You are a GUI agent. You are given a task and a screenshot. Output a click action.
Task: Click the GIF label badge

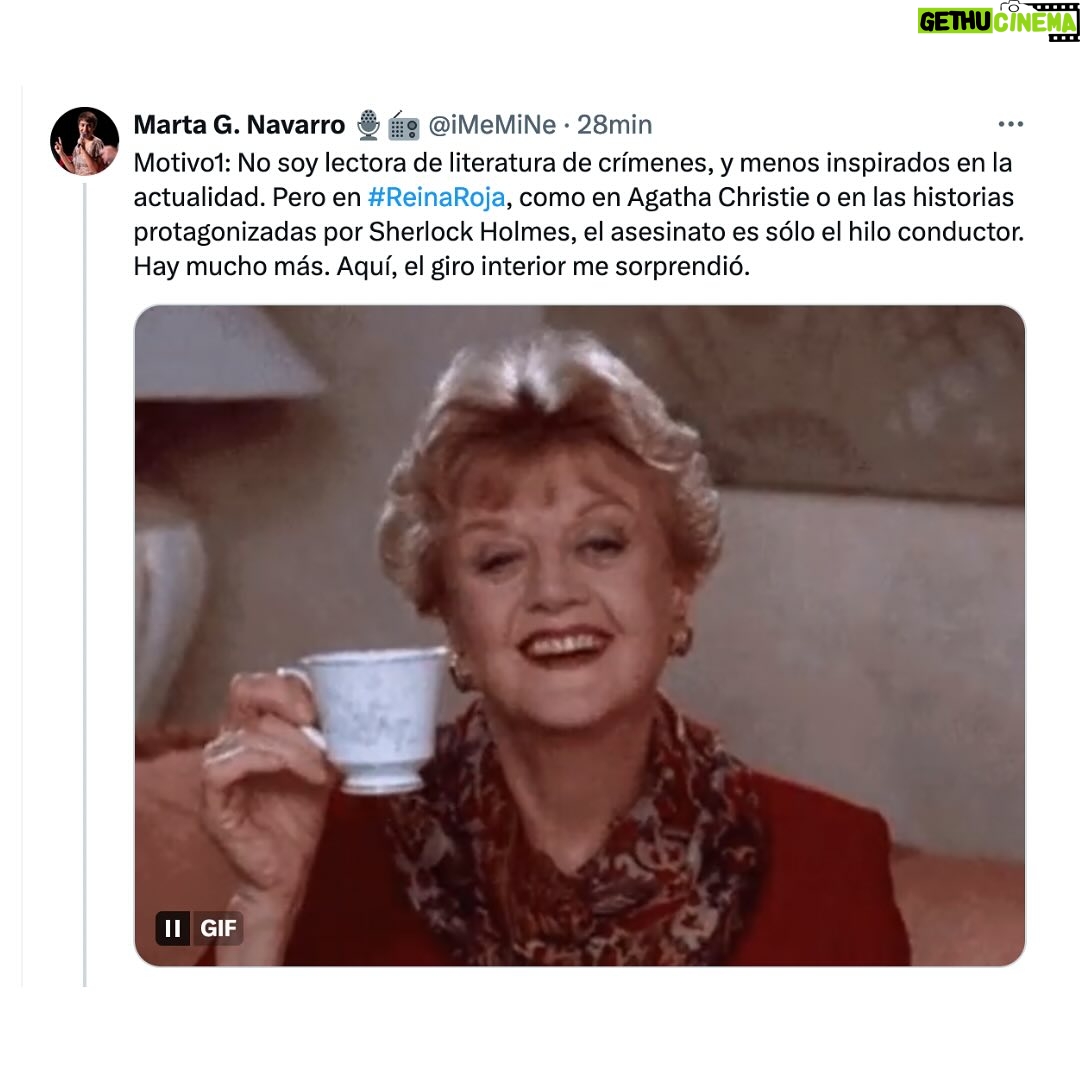coord(218,928)
